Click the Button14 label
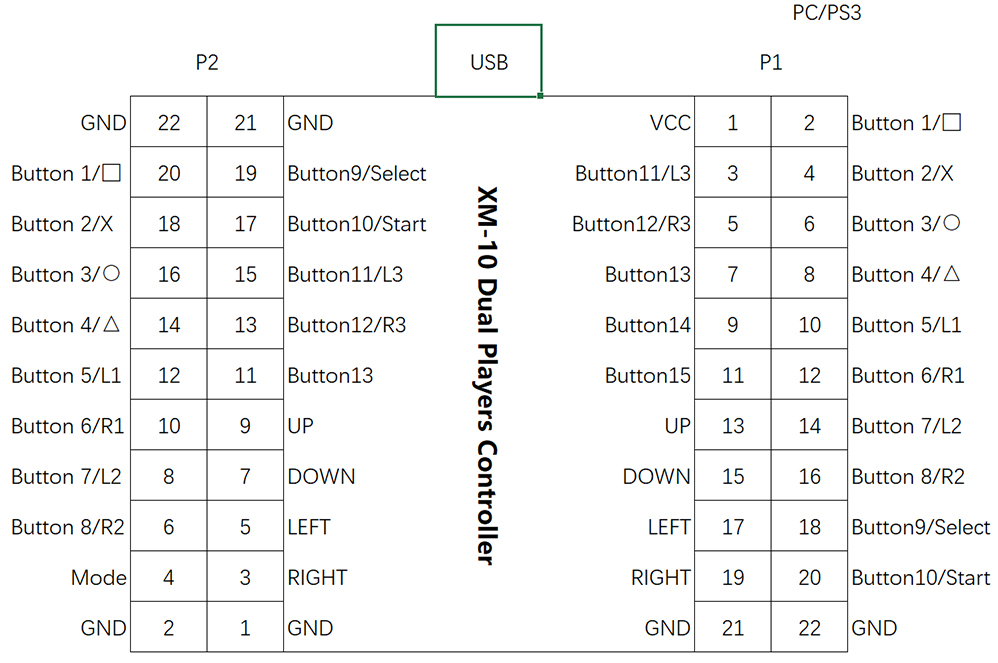 [x=648, y=325]
